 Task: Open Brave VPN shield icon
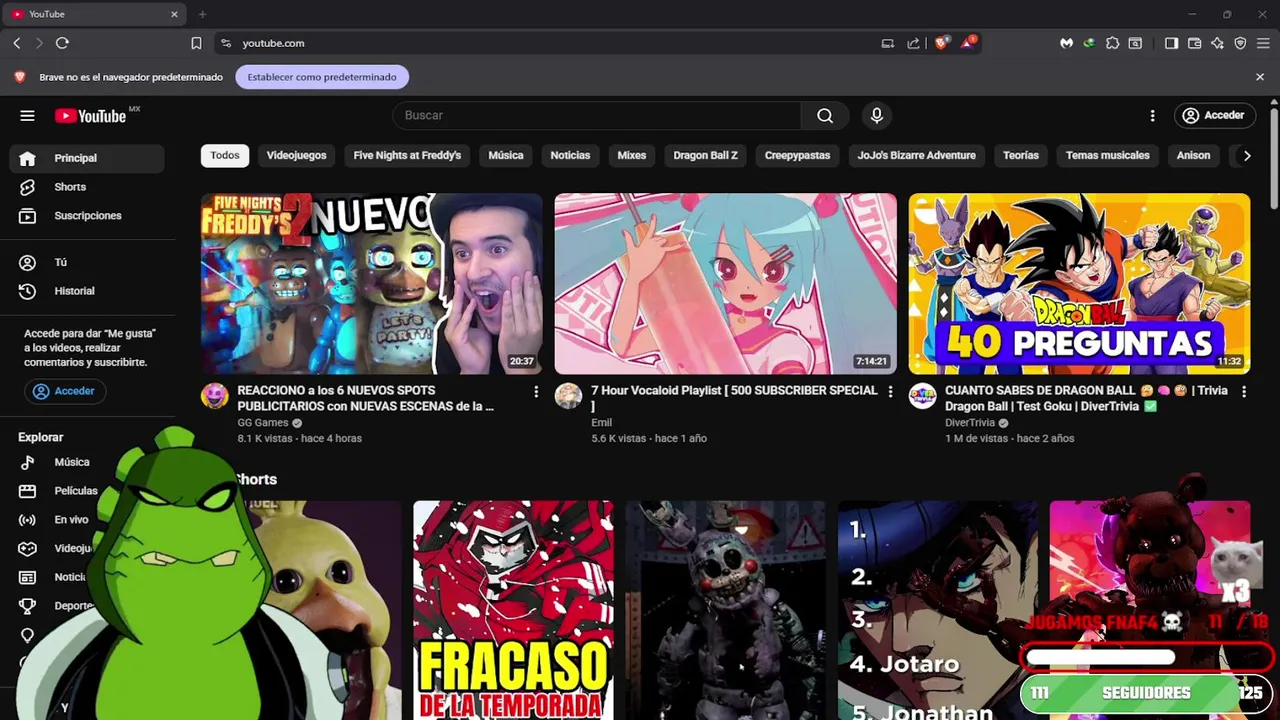(1240, 43)
